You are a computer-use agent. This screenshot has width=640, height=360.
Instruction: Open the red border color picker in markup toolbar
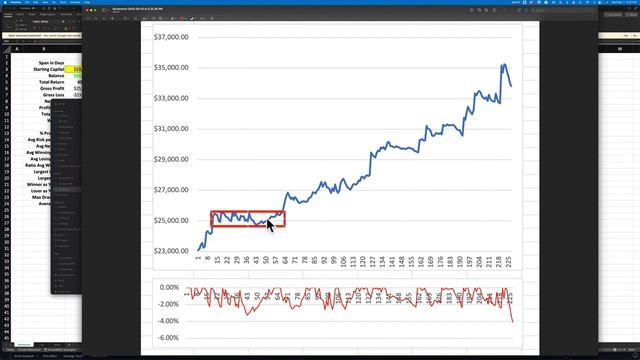[182, 18]
